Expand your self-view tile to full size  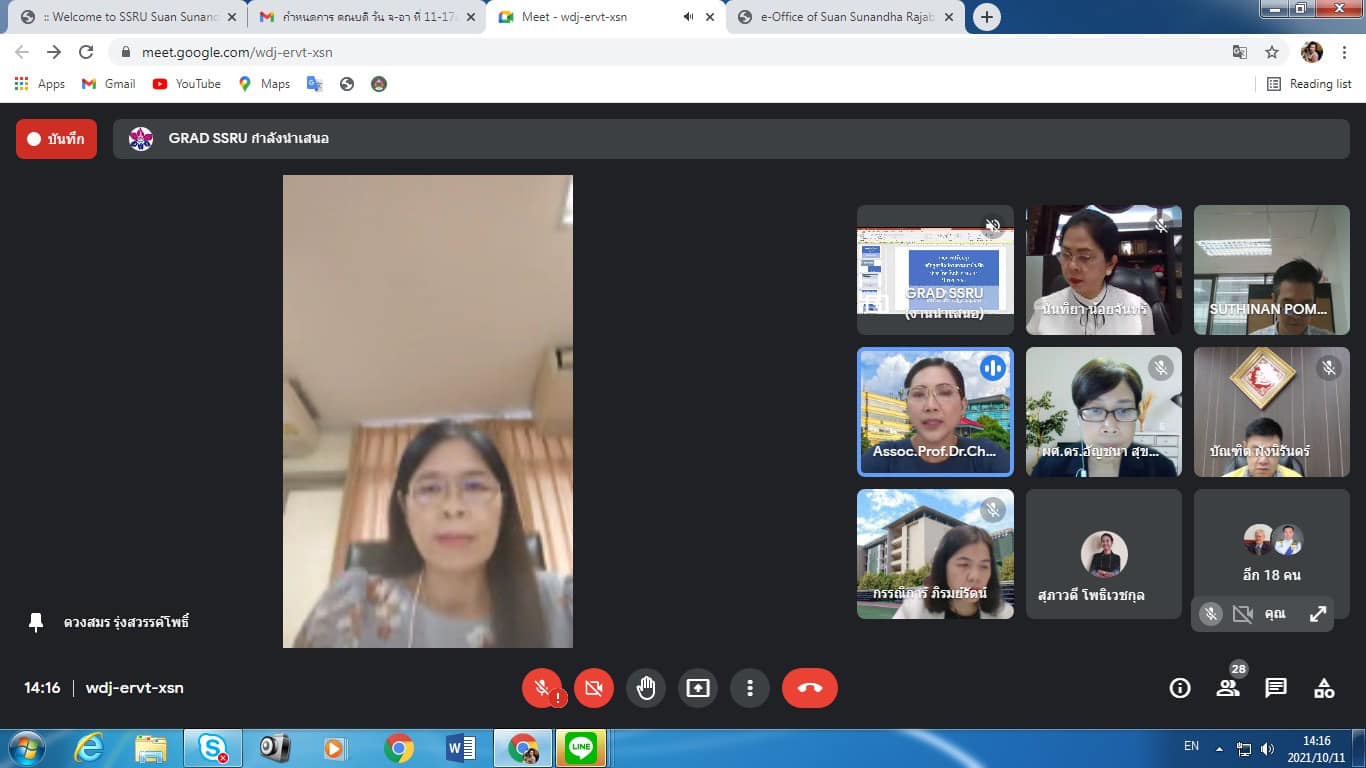(x=1318, y=614)
